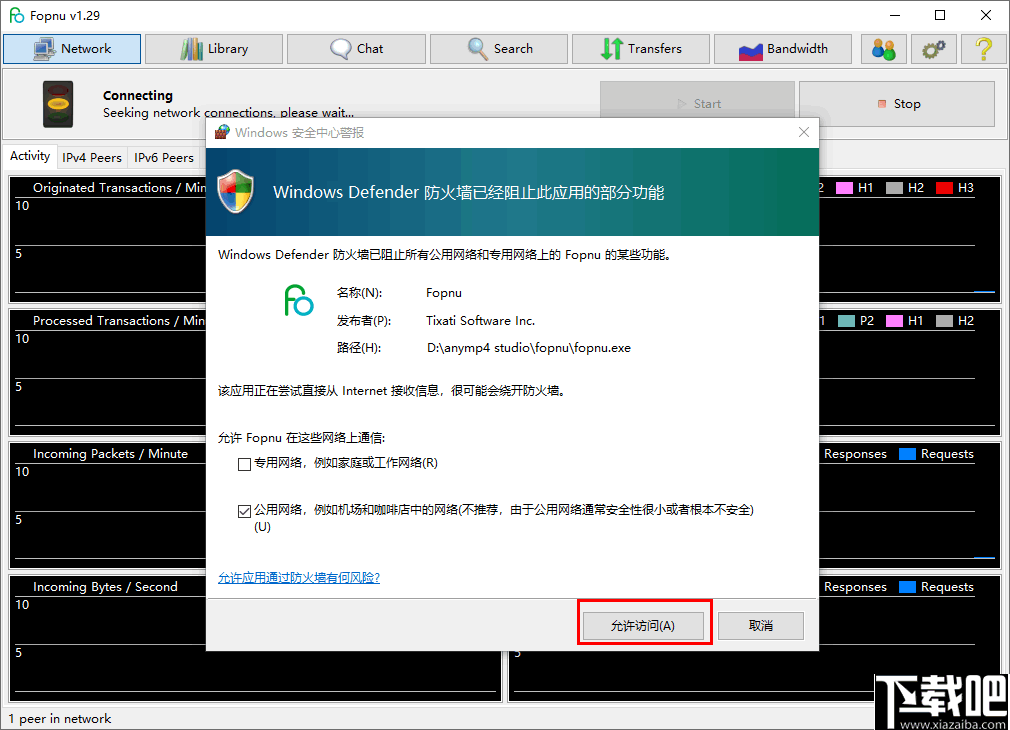Open the IPv4 Peers tab

pos(92,157)
